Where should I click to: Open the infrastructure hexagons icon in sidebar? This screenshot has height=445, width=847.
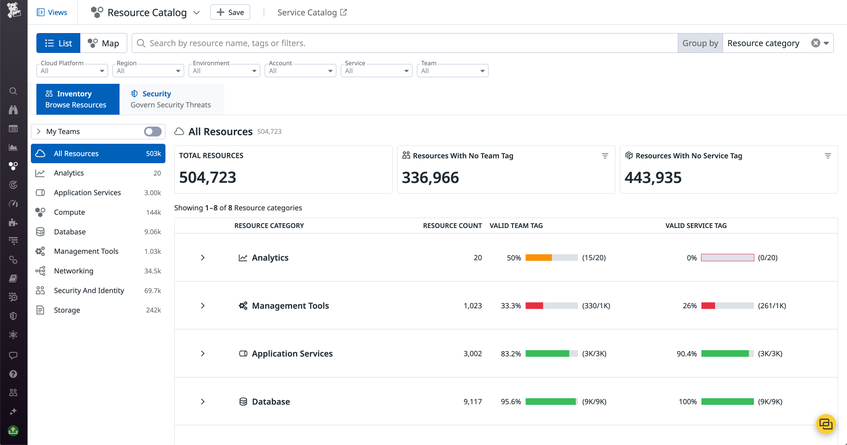point(13,166)
